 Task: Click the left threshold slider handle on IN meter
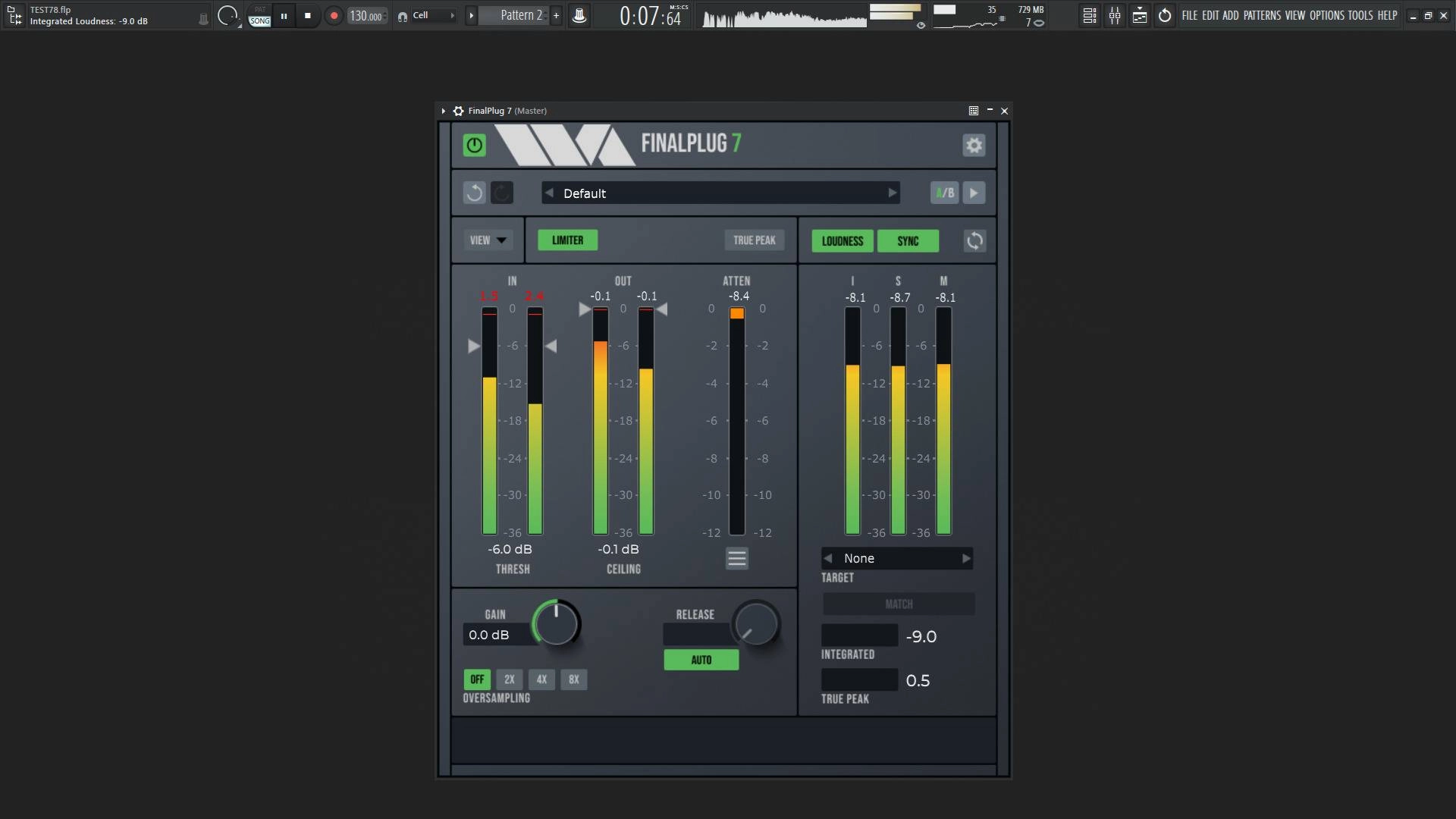click(474, 346)
